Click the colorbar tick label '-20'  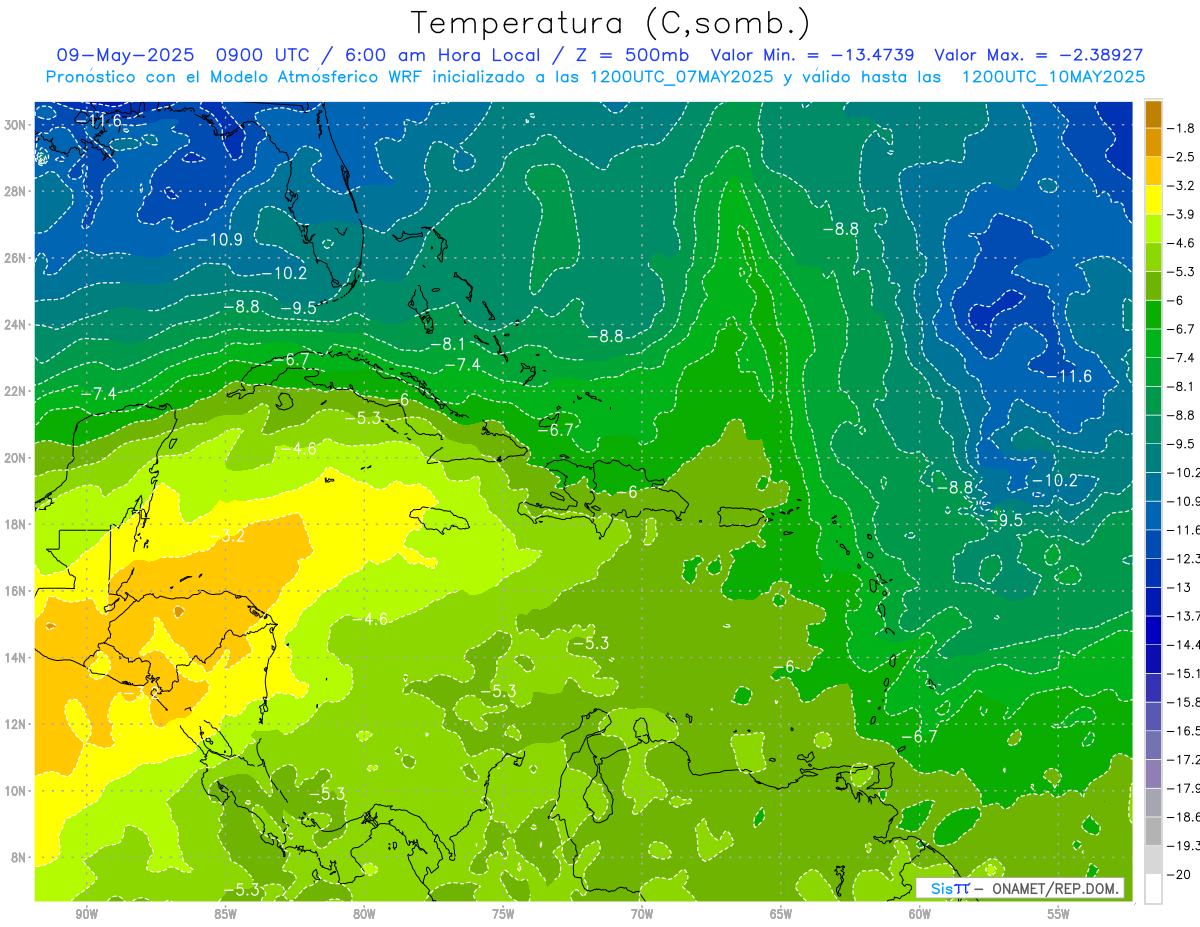[1180, 874]
